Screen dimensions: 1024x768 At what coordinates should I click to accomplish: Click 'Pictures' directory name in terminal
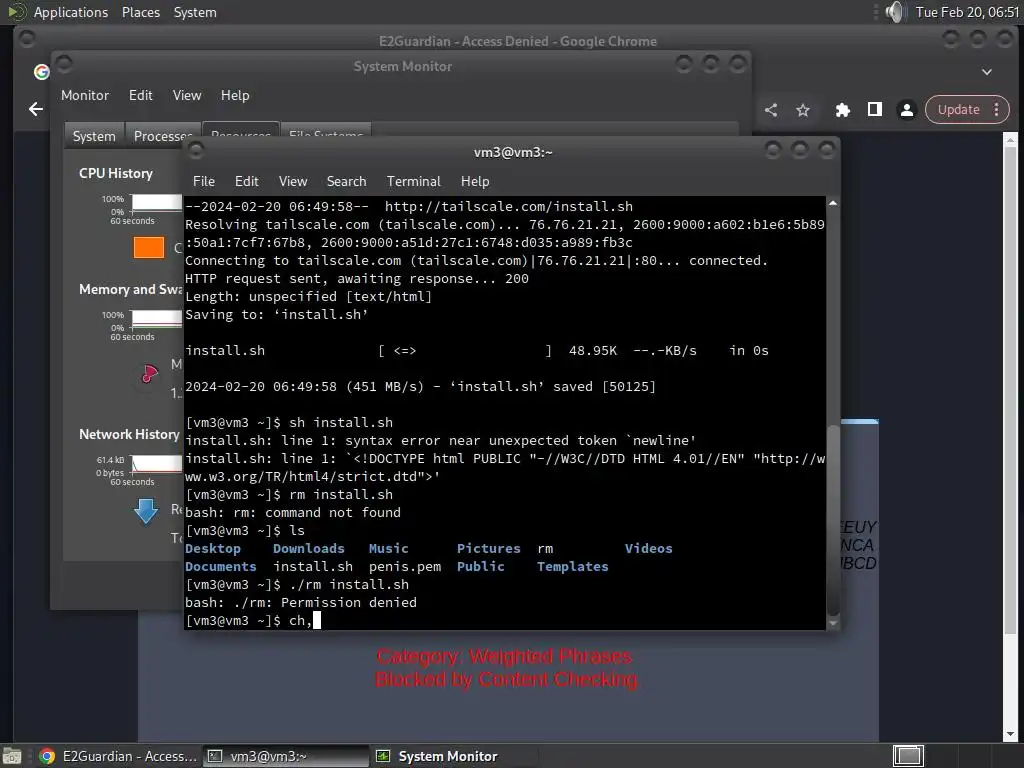tap(488, 549)
